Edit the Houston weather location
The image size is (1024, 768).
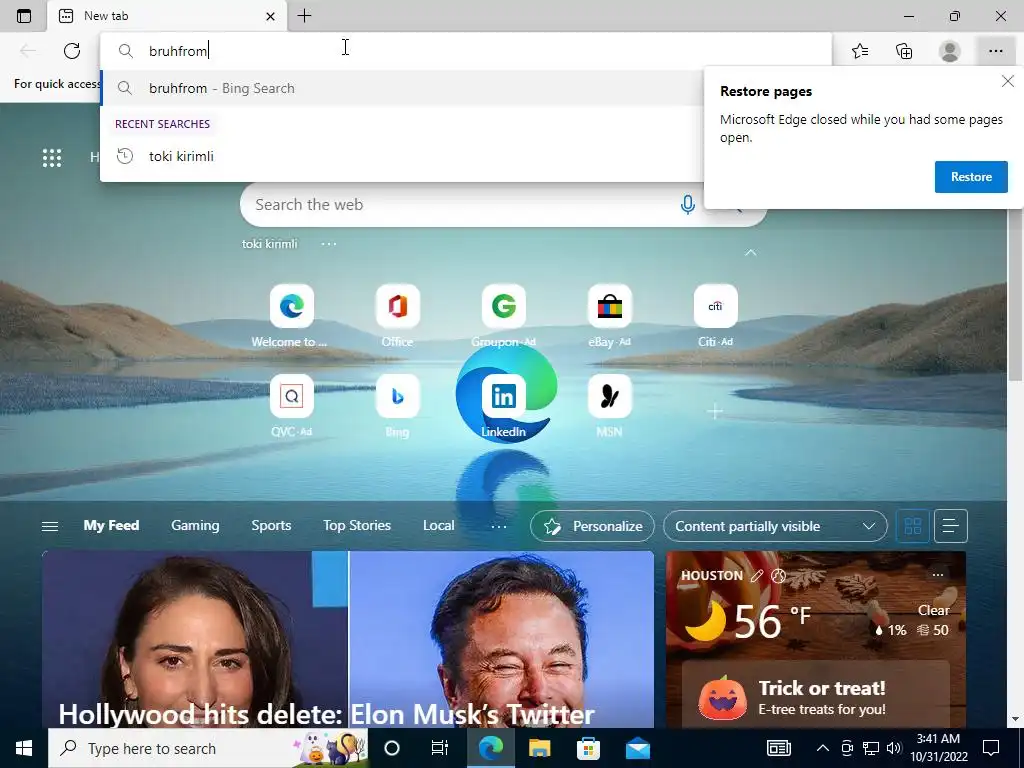point(757,575)
